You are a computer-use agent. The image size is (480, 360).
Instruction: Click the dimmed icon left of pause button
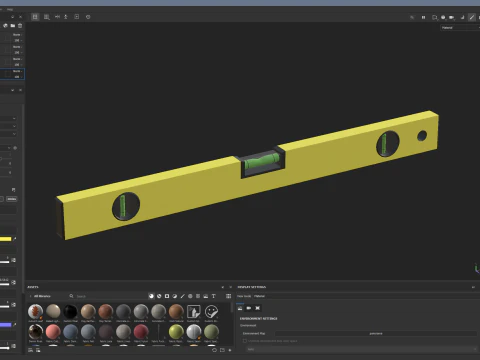(412, 17)
